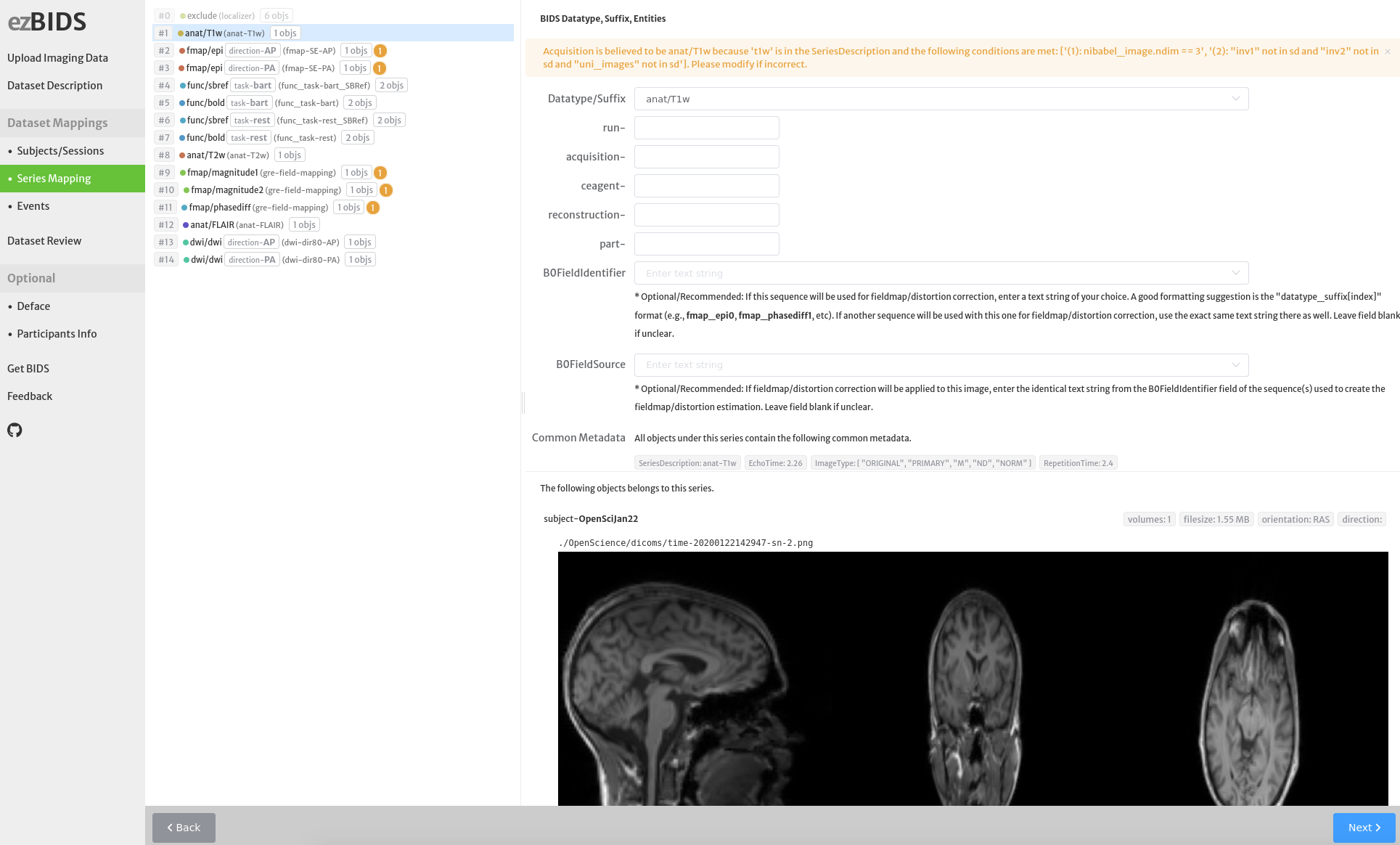The width and height of the screenshot is (1400, 845).
Task: Focus the ceagent- input field
Action: [707, 186]
